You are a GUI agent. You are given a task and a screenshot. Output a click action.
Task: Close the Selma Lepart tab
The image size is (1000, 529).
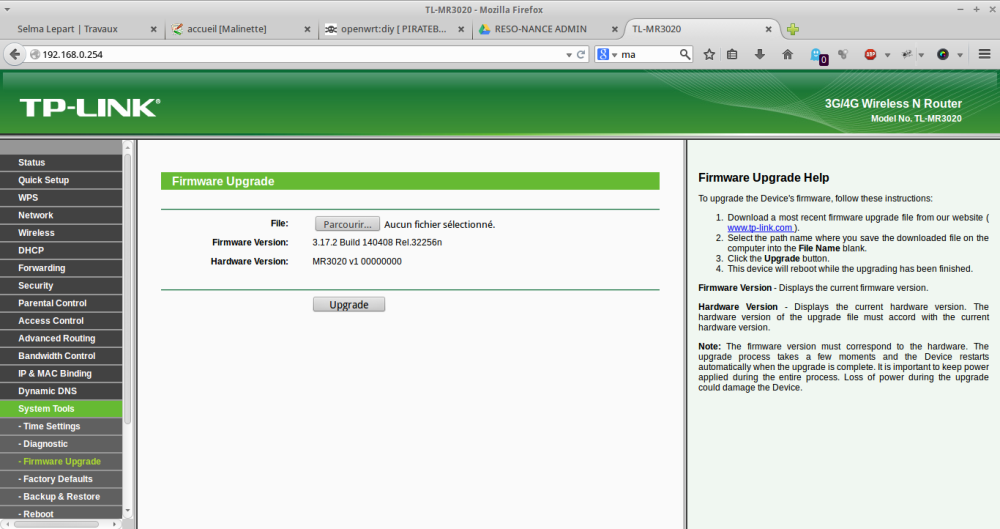pos(154,29)
